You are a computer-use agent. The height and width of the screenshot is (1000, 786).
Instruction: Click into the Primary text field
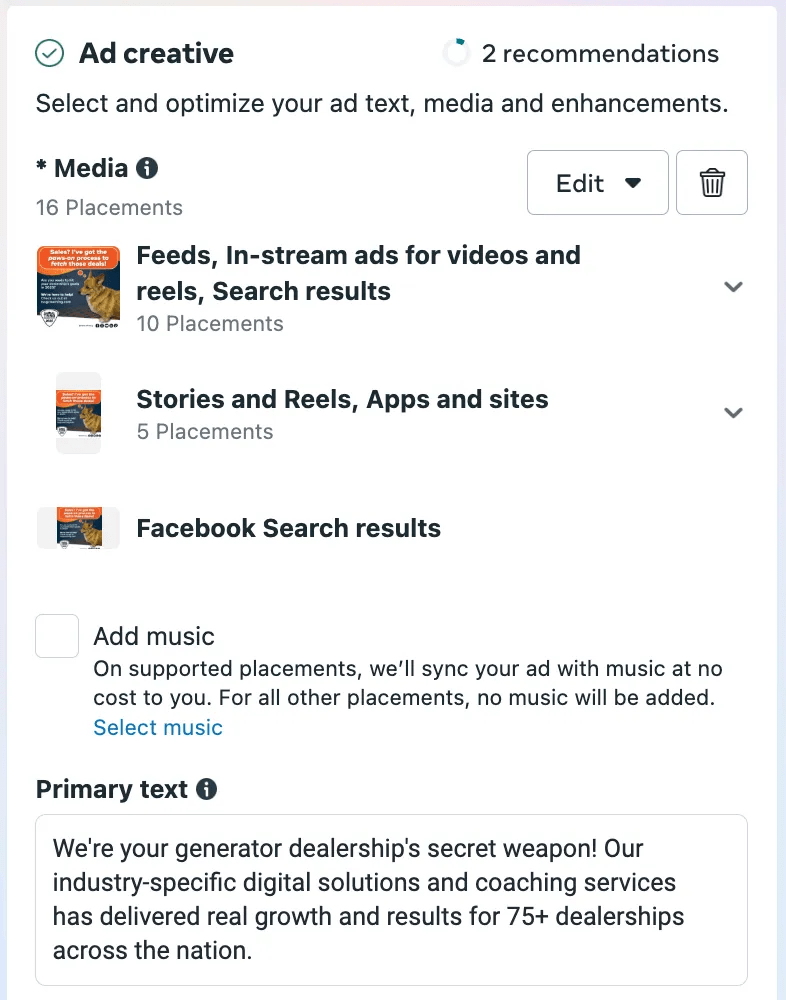tap(391, 899)
